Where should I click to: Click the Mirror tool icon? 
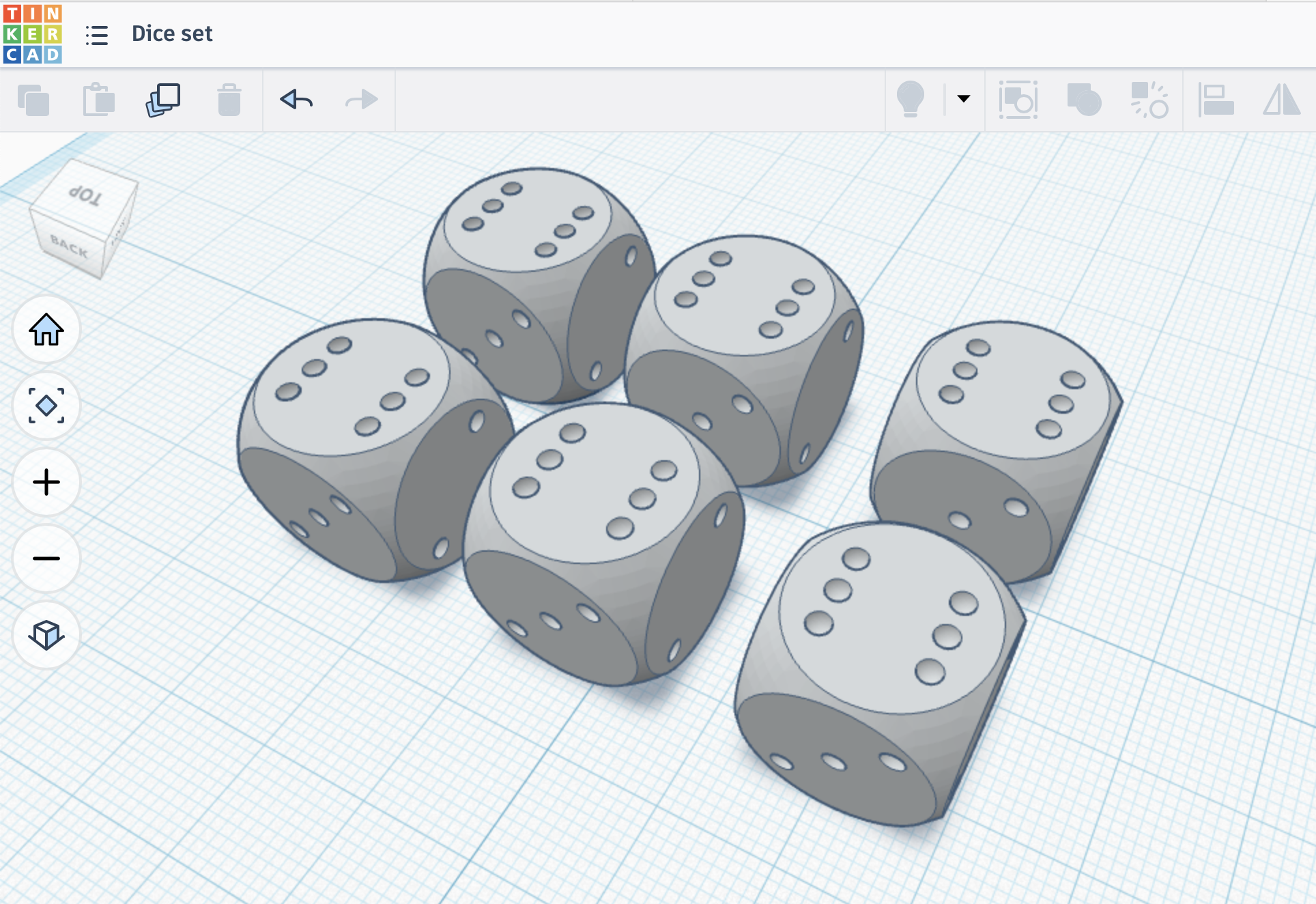[1281, 100]
